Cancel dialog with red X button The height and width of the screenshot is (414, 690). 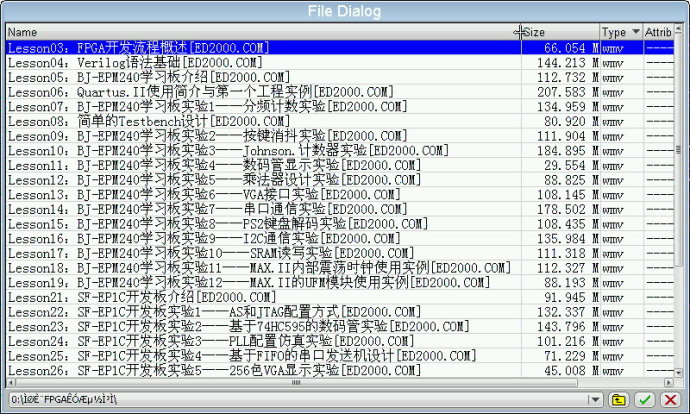pos(671,399)
